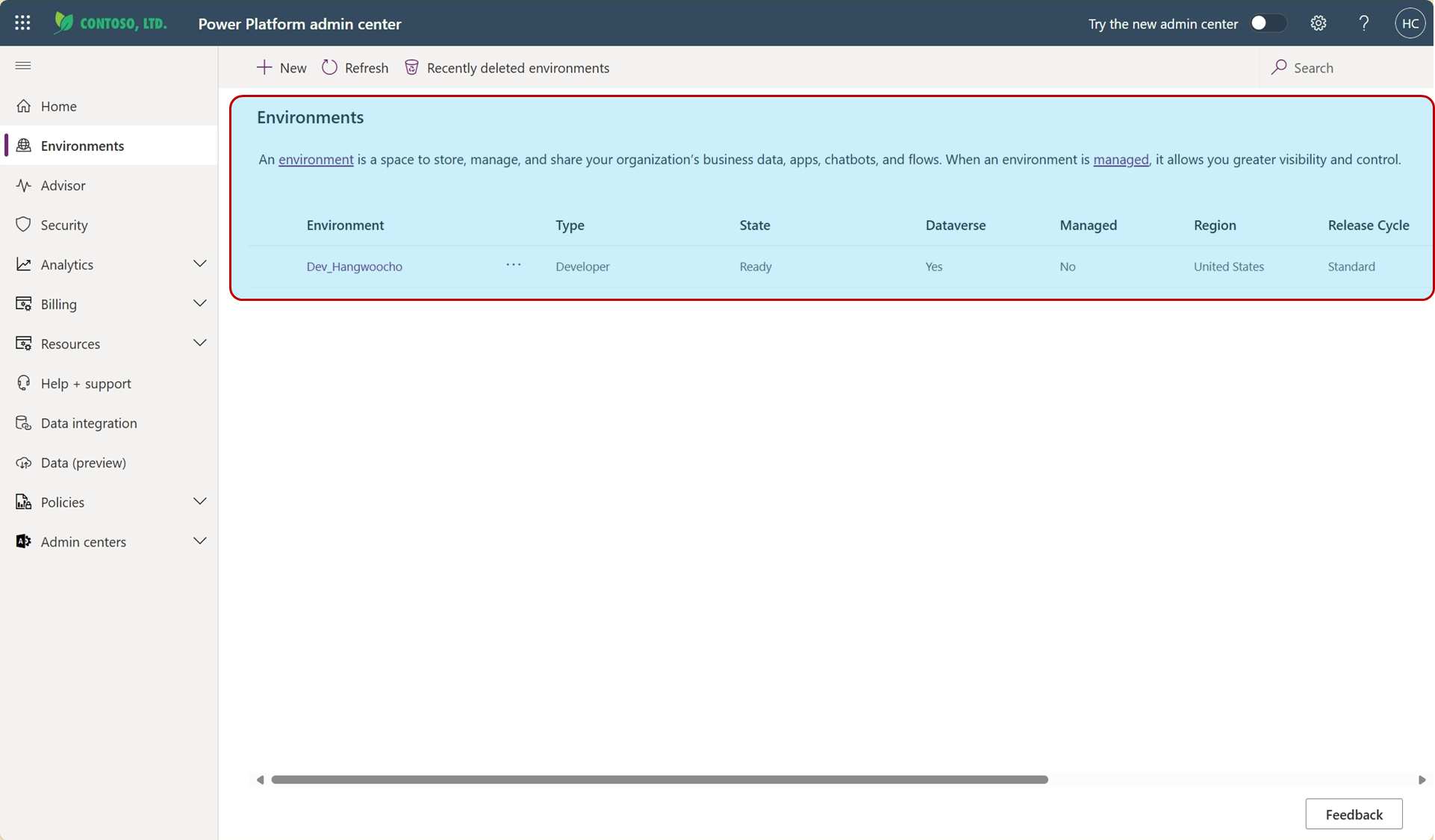
Task: Click the recycle bin deleted environments icon
Action: click(411, 67)
